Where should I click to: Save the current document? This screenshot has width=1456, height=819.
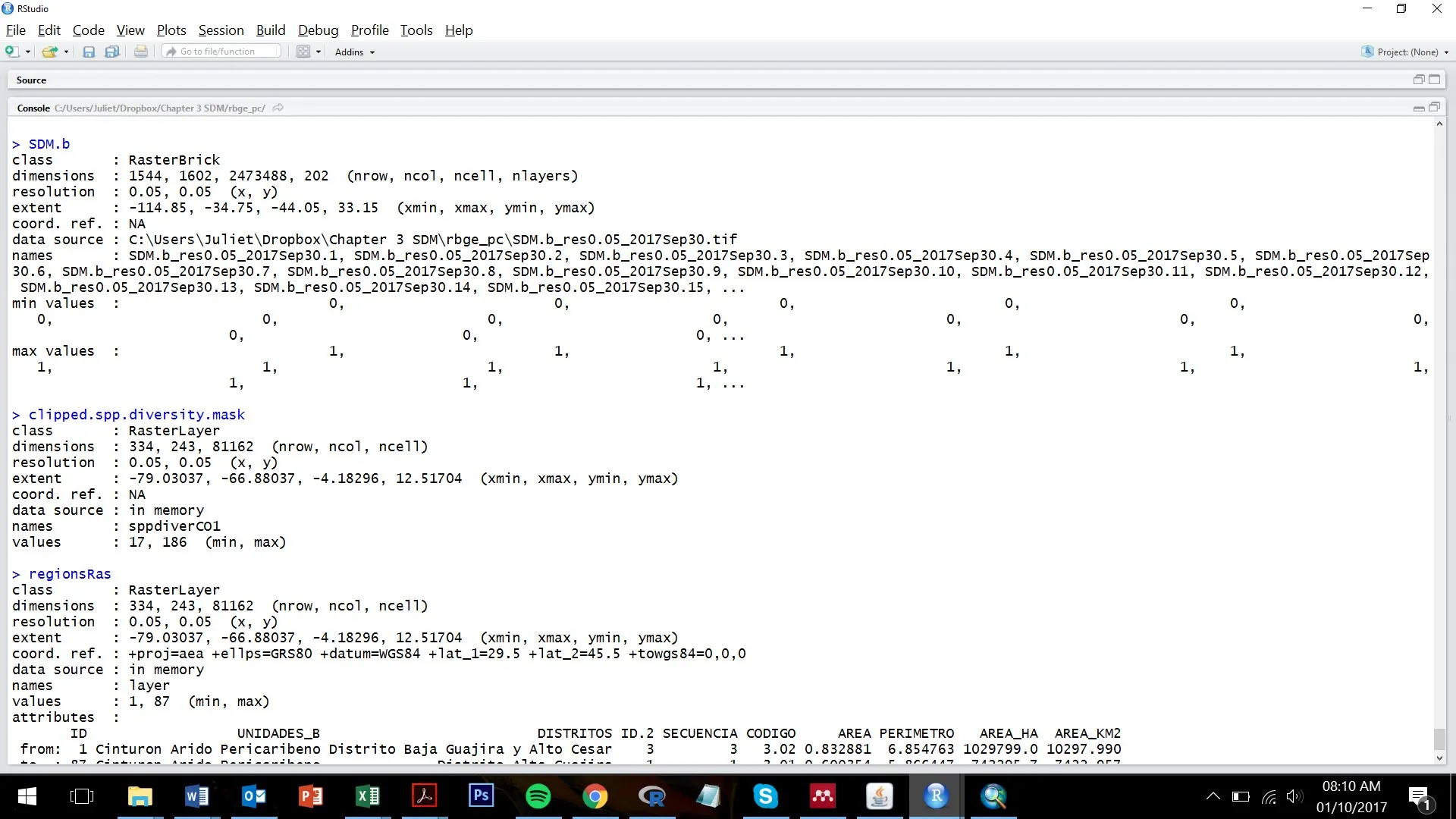click(x=89, y=52)
